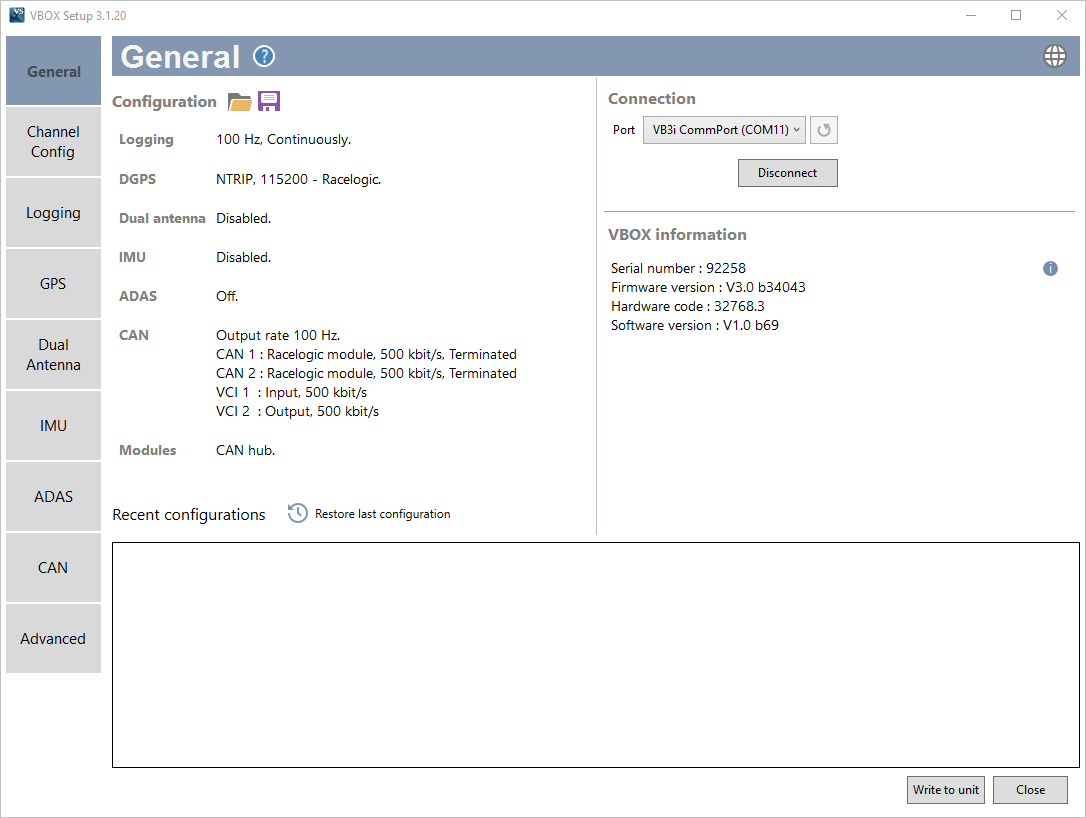Screen dimensions: 1086x818
Task: Click the Modules label in Configuration summary
Action: pyautogui.click(x=148, y=450)
